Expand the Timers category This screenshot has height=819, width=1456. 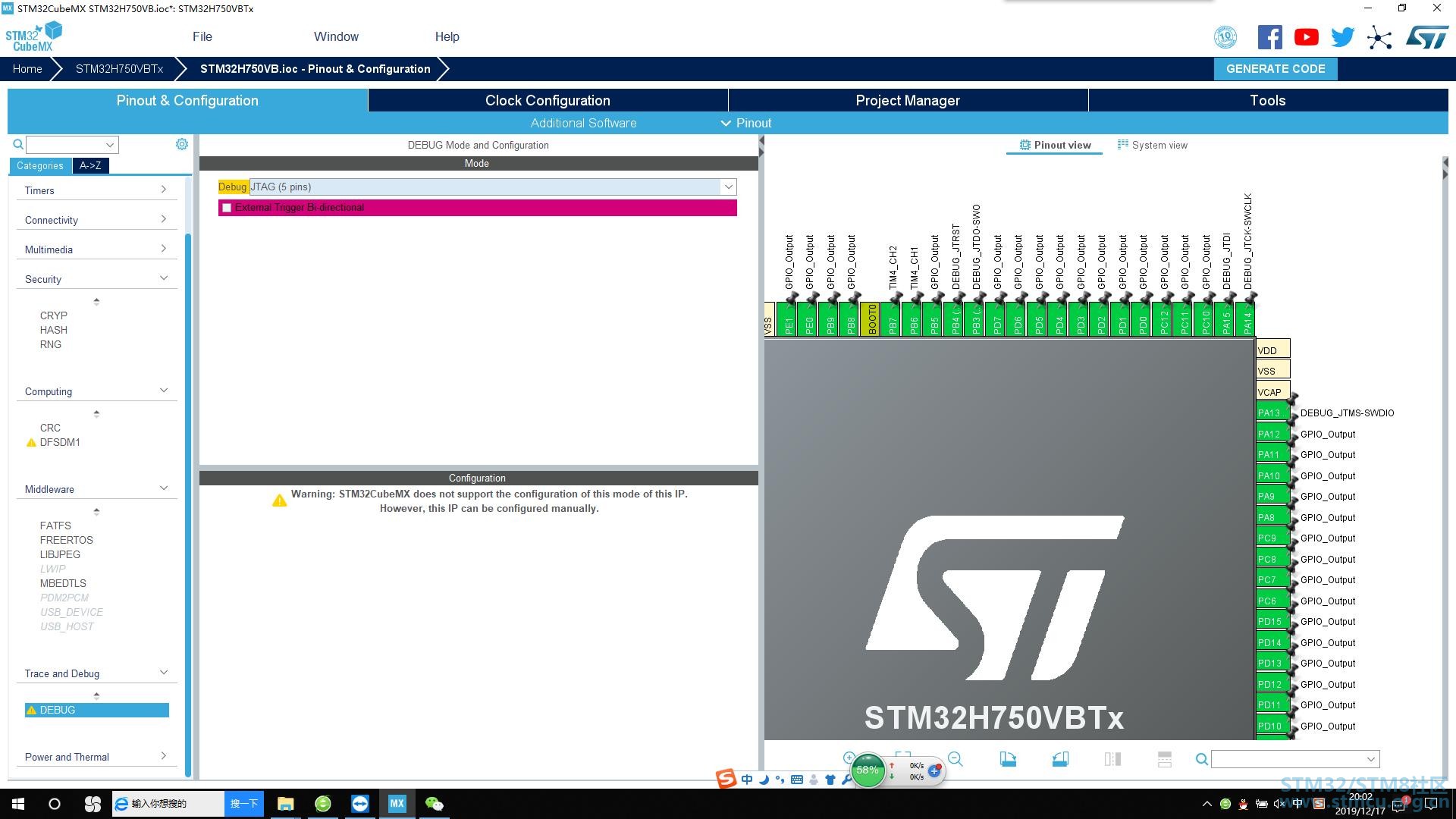pyautogui.click(x=96, y=190)
